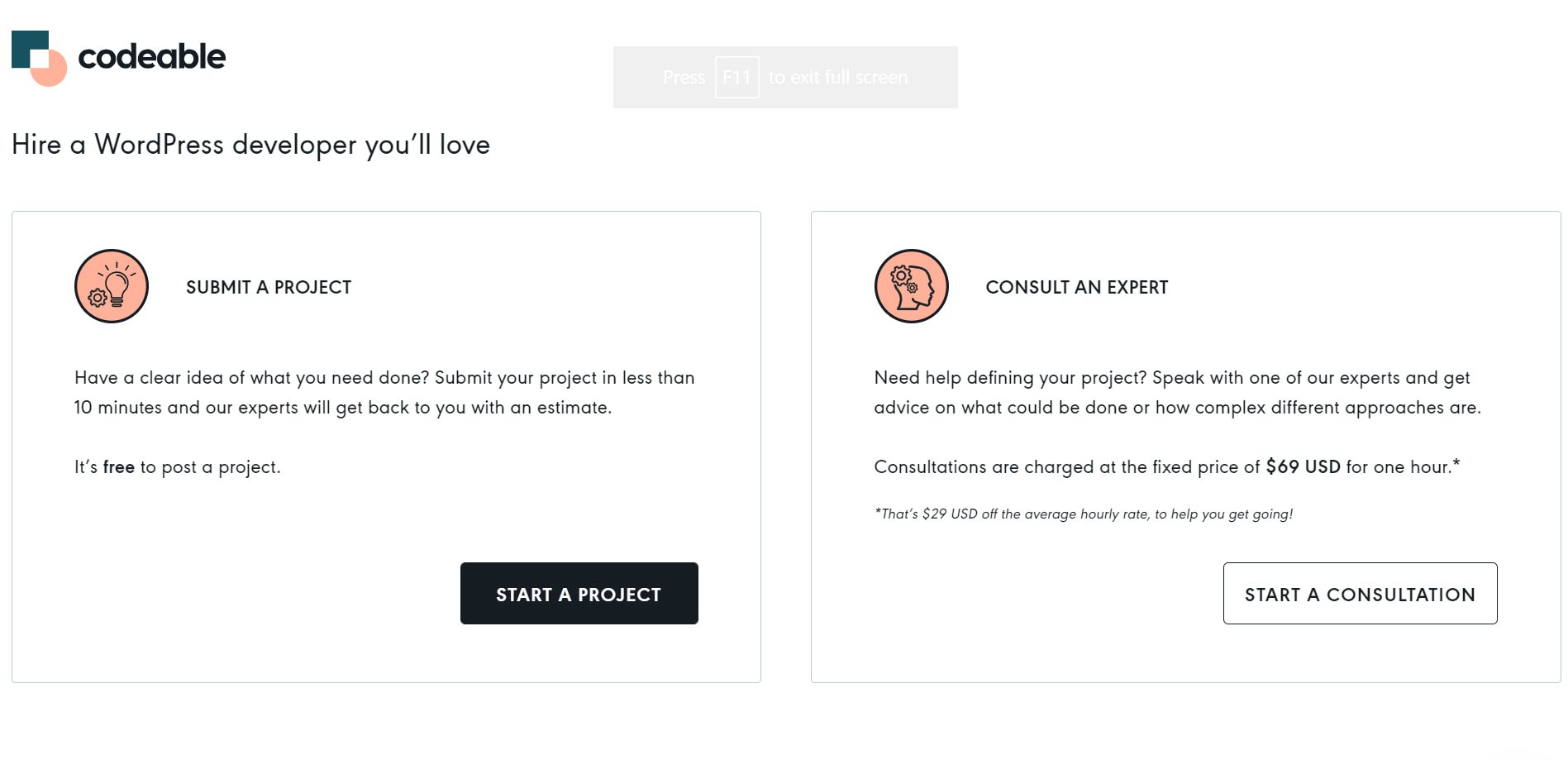Select the lightbulb Submit a Project icon

click(x=111, y=285)
